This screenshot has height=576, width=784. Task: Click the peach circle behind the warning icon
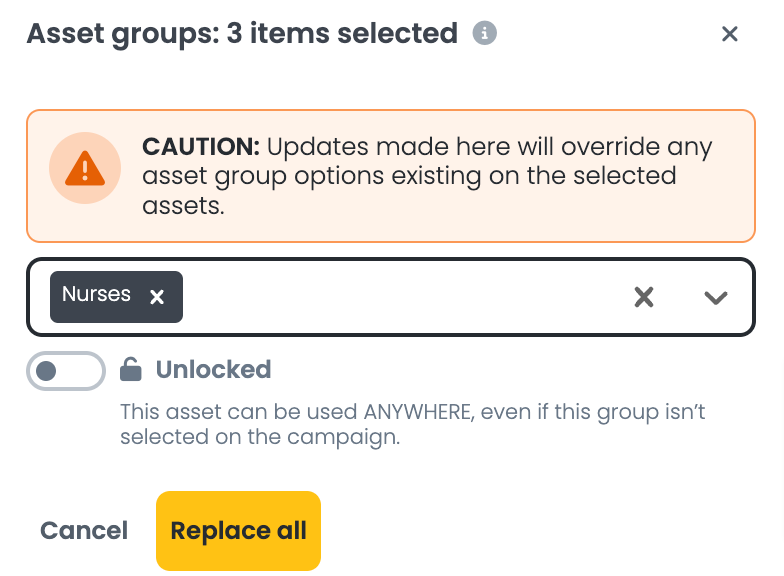pyautogui.click(x=85, y=168)
